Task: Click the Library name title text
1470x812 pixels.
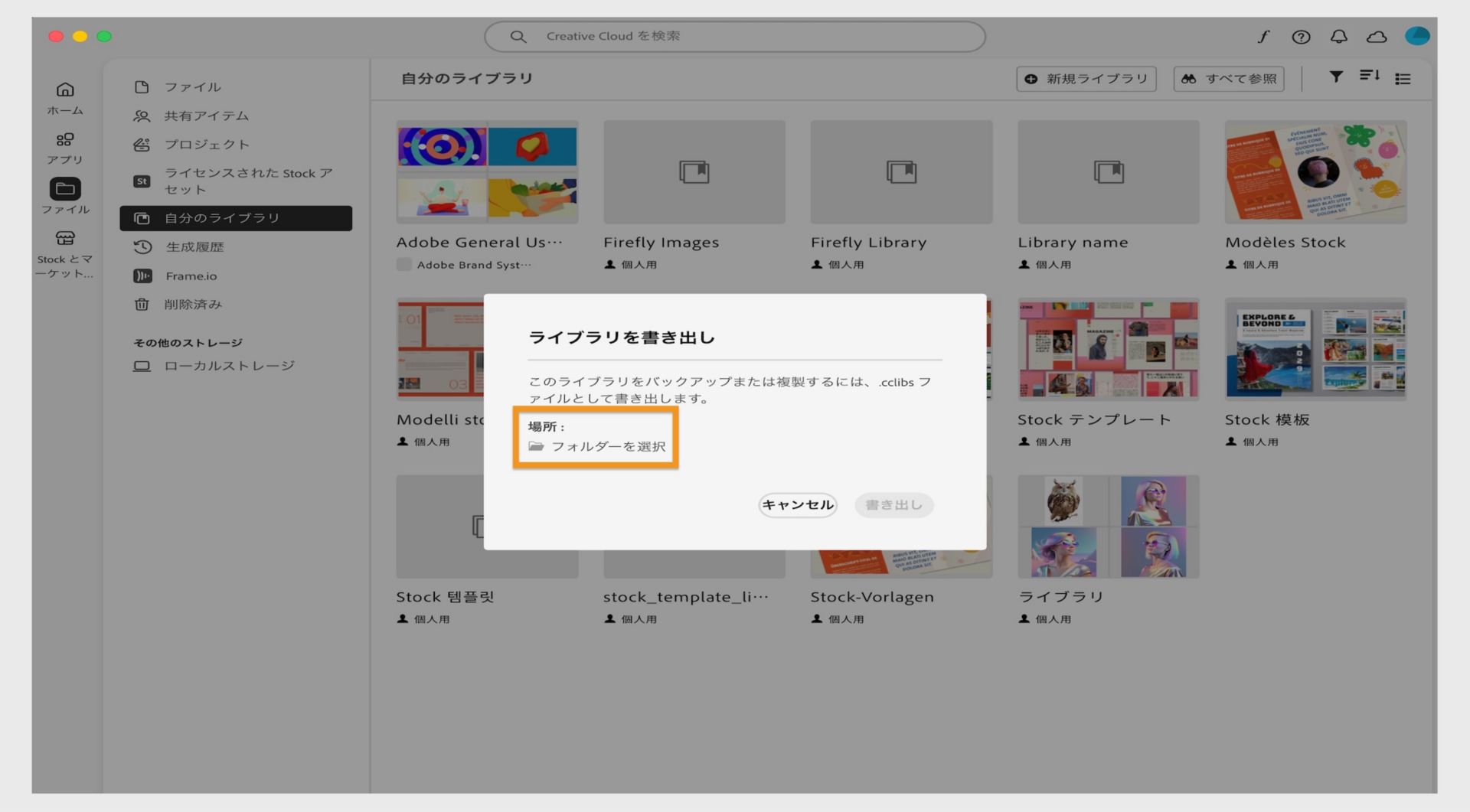Action: tap(1073, 243)
